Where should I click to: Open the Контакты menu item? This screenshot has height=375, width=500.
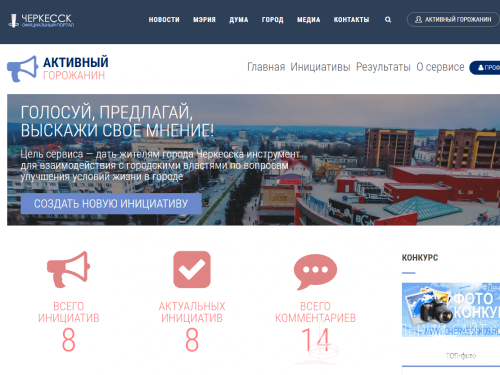coord(351,20)
